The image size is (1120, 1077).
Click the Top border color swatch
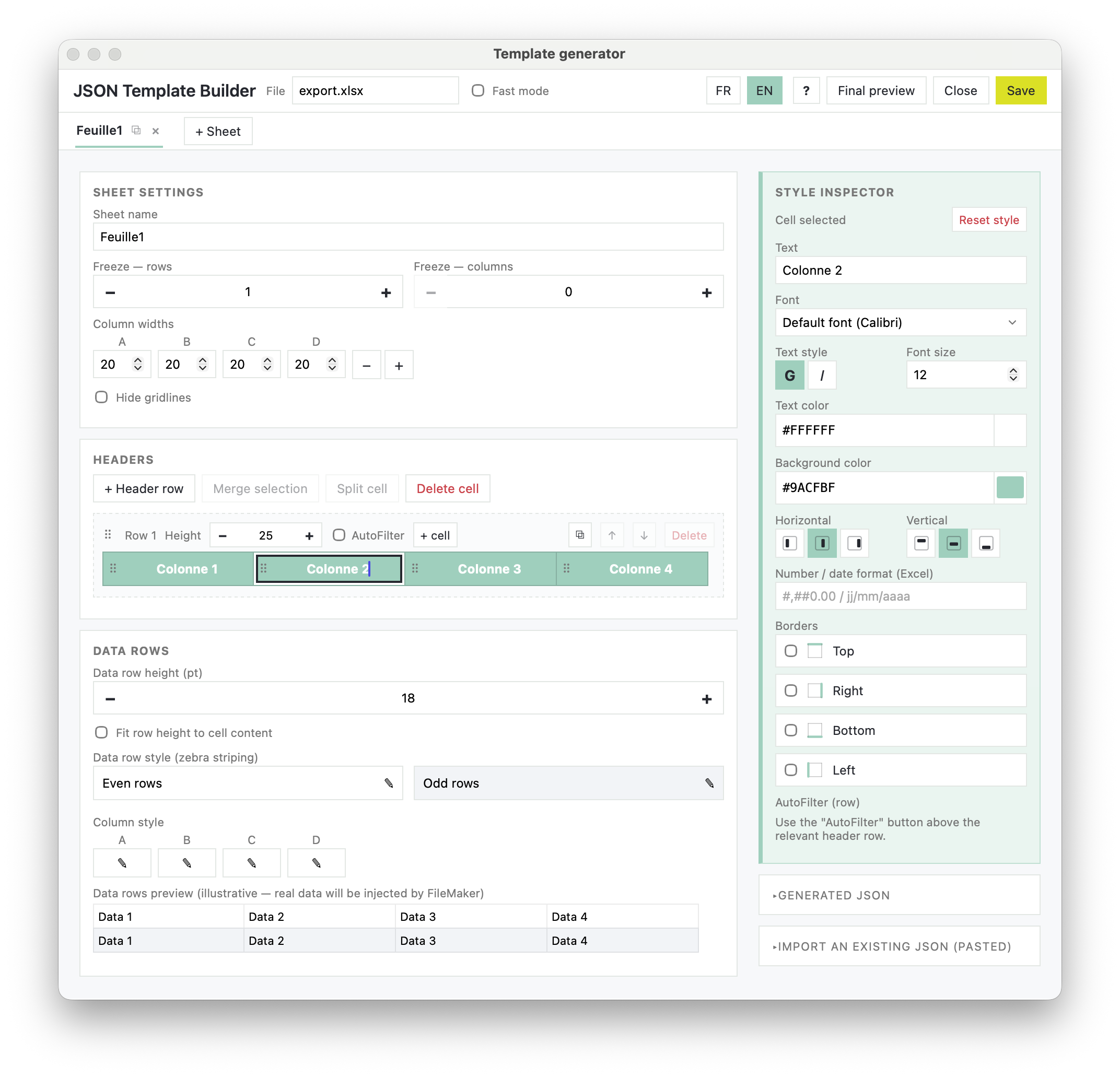click(x=815, y=651)
